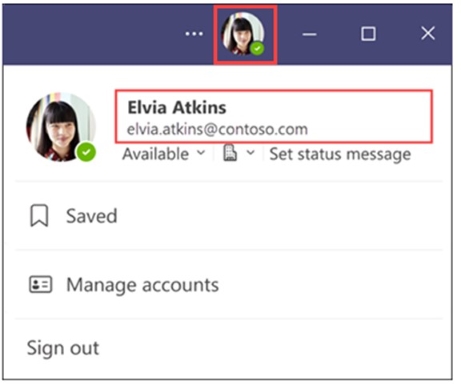Click the profile avatar in the title bar

(x=243, y=34)
